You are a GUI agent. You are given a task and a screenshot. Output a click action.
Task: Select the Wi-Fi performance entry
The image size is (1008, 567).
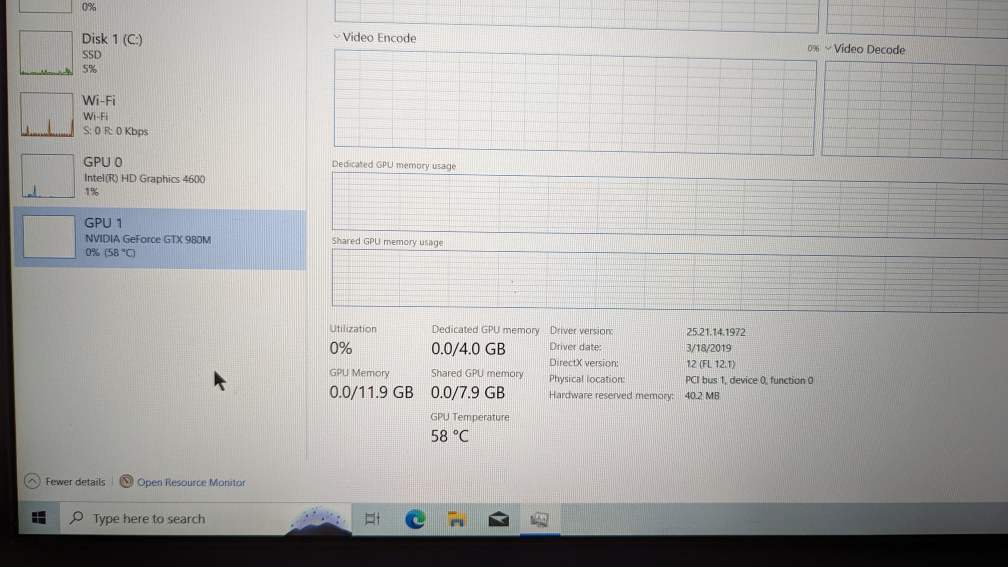pyautogui.click(x=161, y=115)
